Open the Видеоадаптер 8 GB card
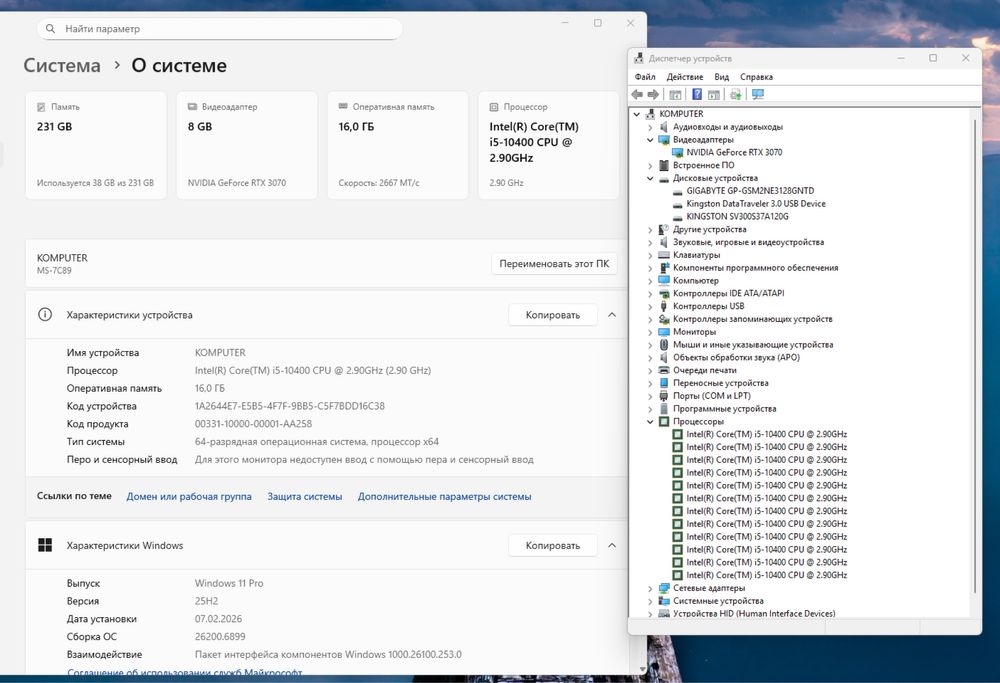1000x683 pixels. [247, 145]
